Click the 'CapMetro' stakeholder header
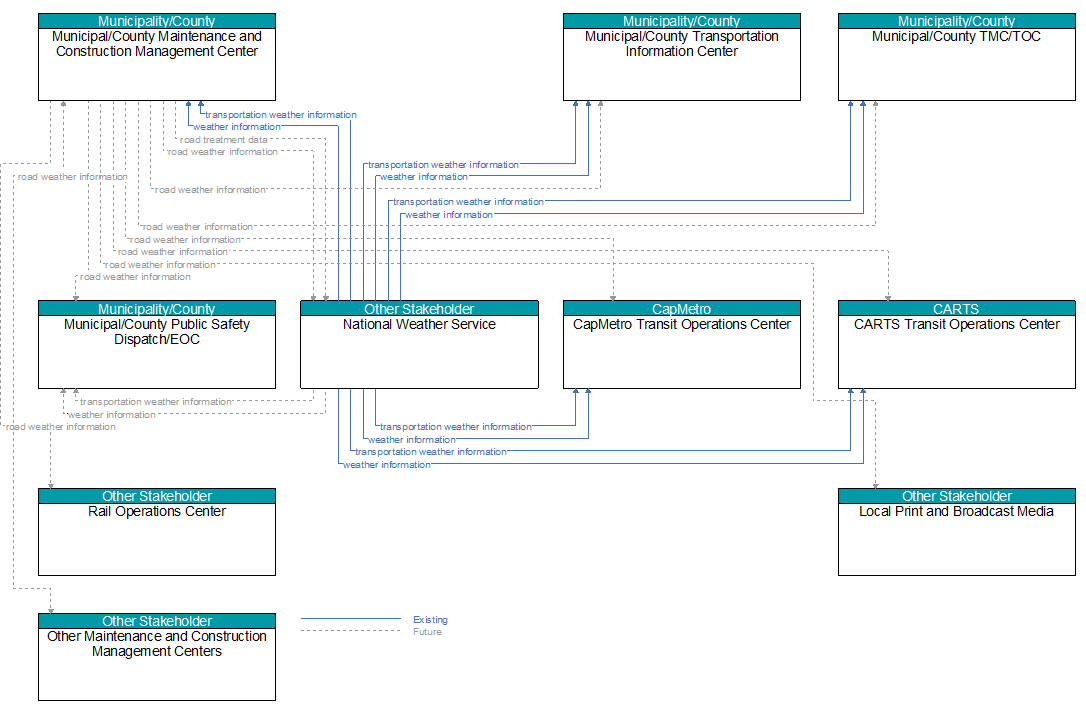The image size is (1086, 714). coord(682,309)
